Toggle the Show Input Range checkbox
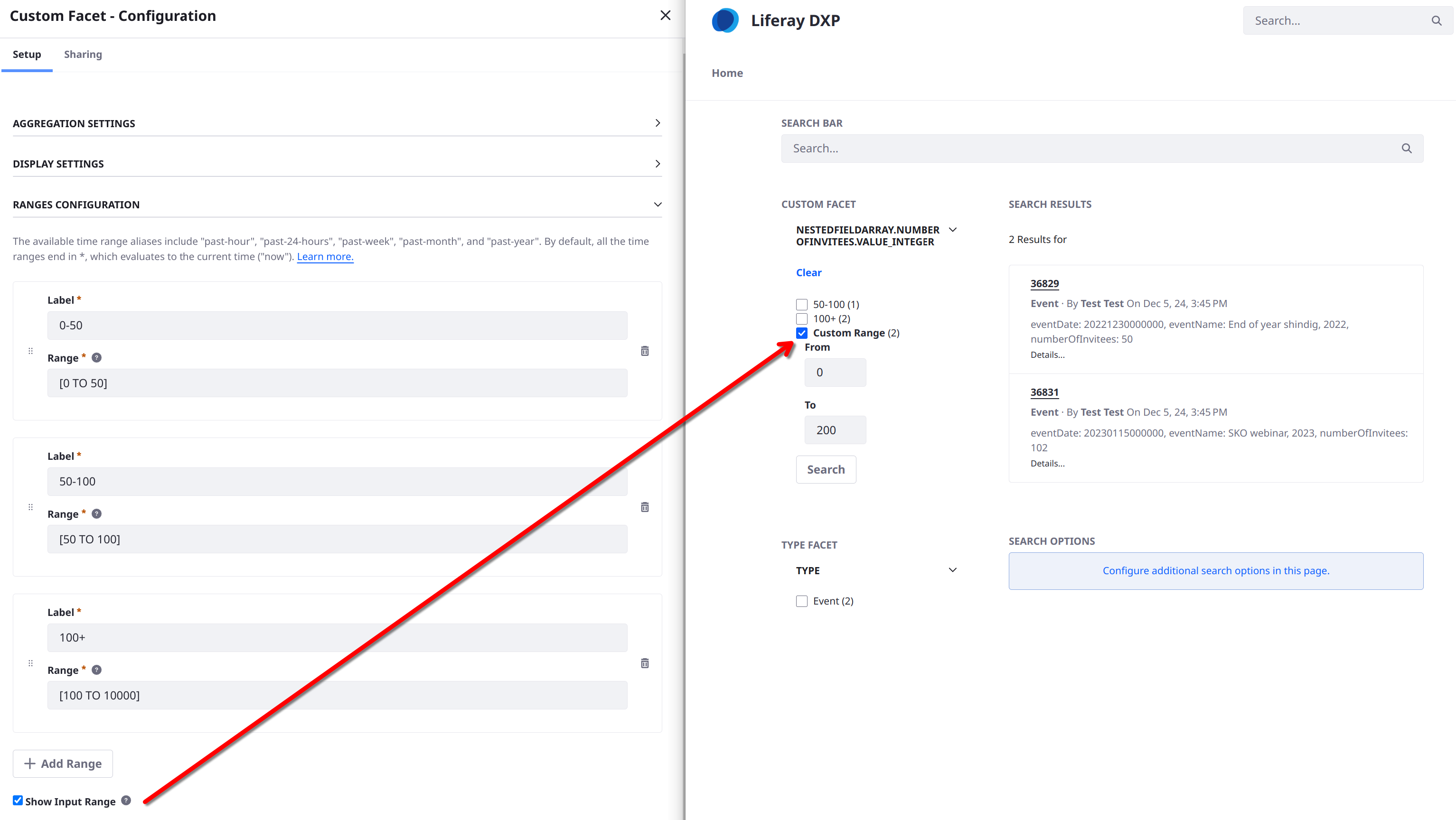 17,801
